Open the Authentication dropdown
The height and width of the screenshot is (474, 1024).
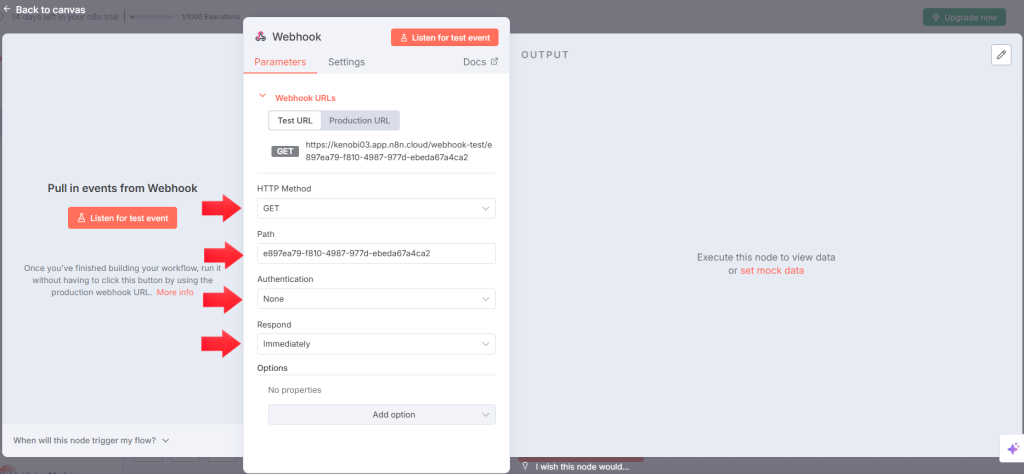(376, 298)
